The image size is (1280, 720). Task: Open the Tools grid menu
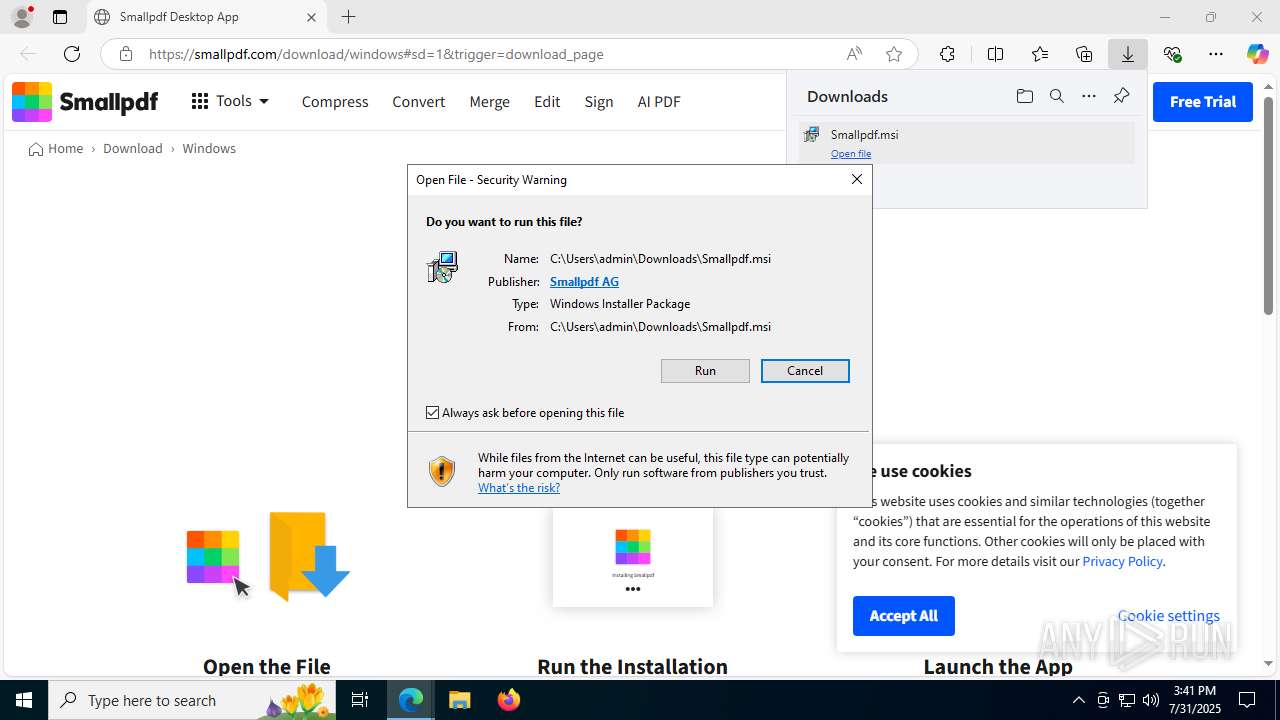[x=230, y=101]
